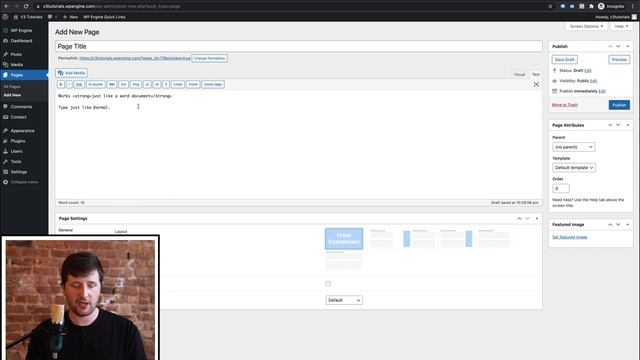Edit the Publish immediately schedule
640x360 pixels.
click(602, 91)
